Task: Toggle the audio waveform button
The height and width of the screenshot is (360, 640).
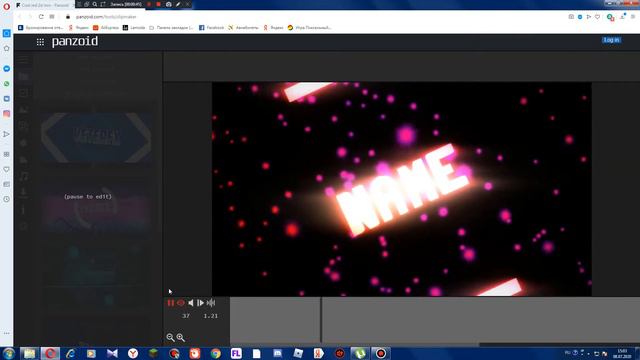Action: (x=211, y=303)
